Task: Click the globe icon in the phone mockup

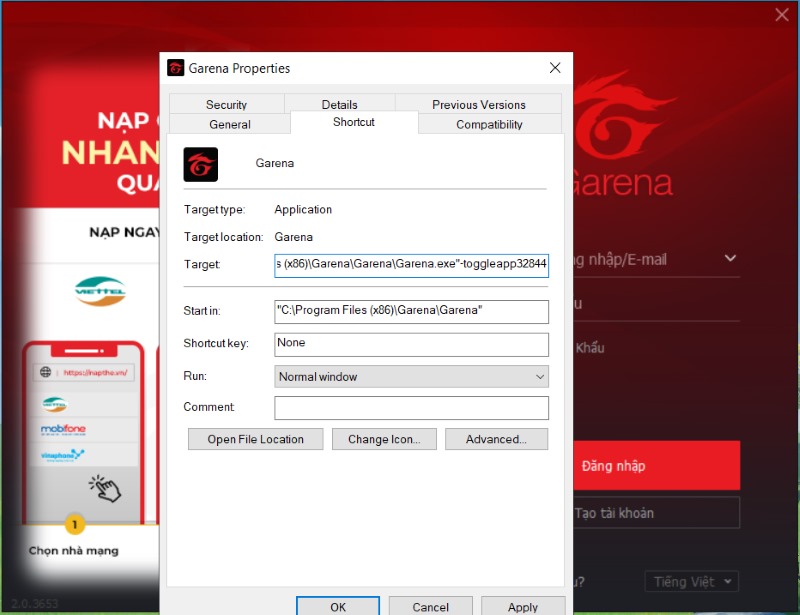Action: tap(45, 372)
